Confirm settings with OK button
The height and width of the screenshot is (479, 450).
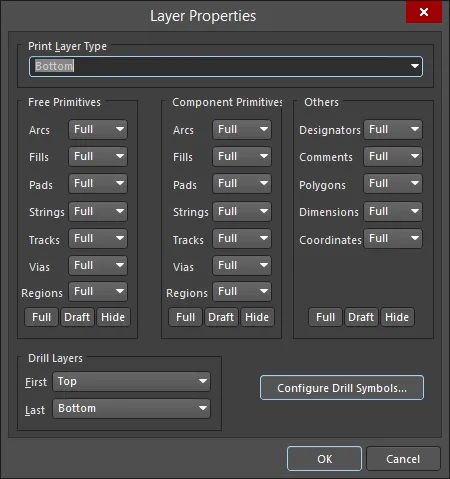click(x=324, y=459)
